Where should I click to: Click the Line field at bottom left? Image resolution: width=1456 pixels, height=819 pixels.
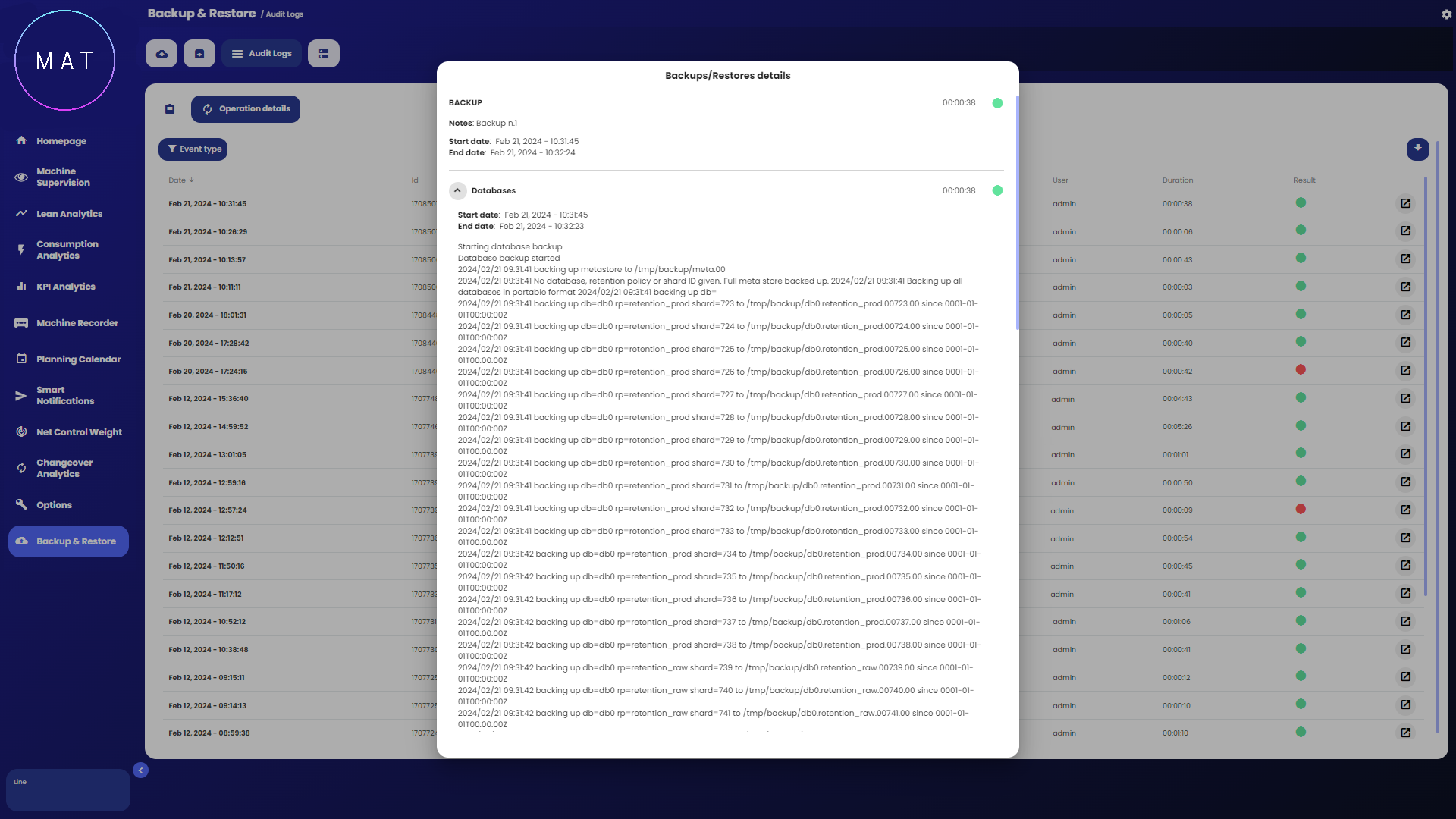[x=68, y=789]
